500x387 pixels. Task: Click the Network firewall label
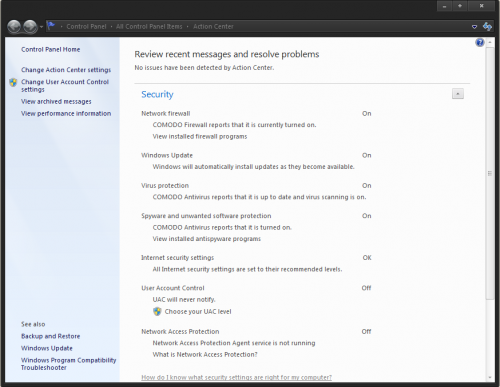(166, 113)
